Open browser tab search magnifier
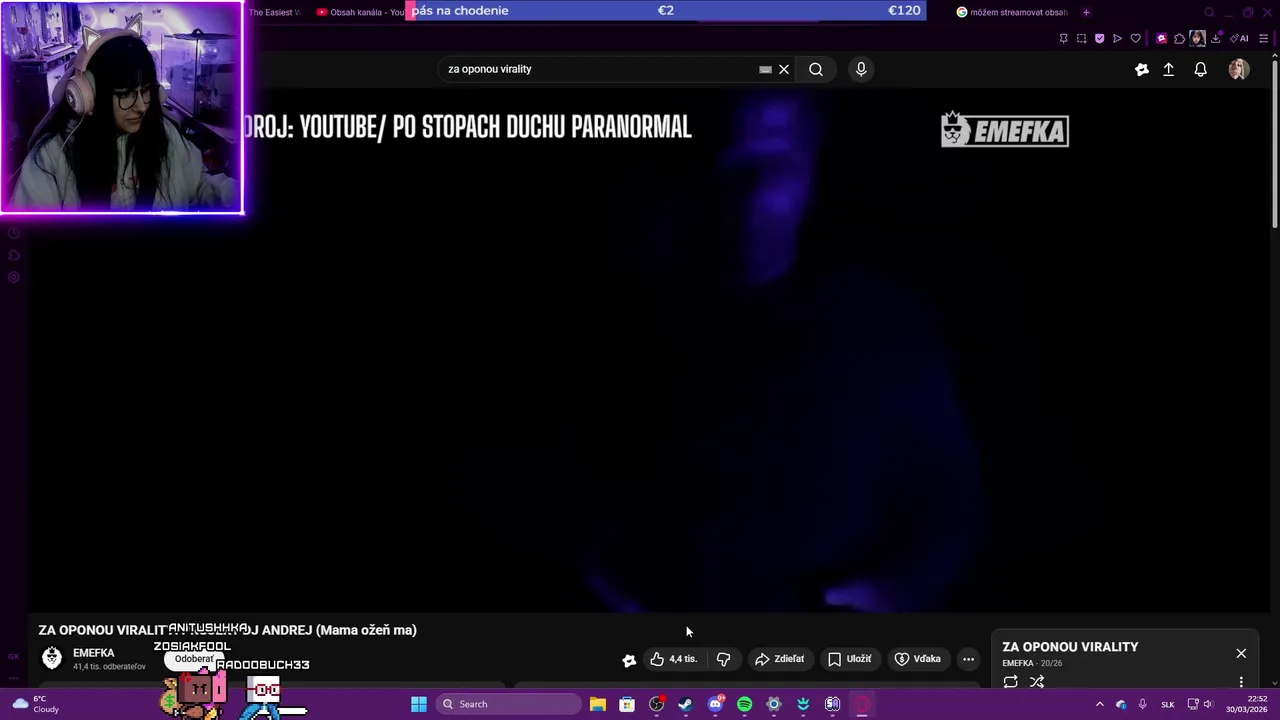This screenshot has width=1280, height=720. click(1209, 12)
